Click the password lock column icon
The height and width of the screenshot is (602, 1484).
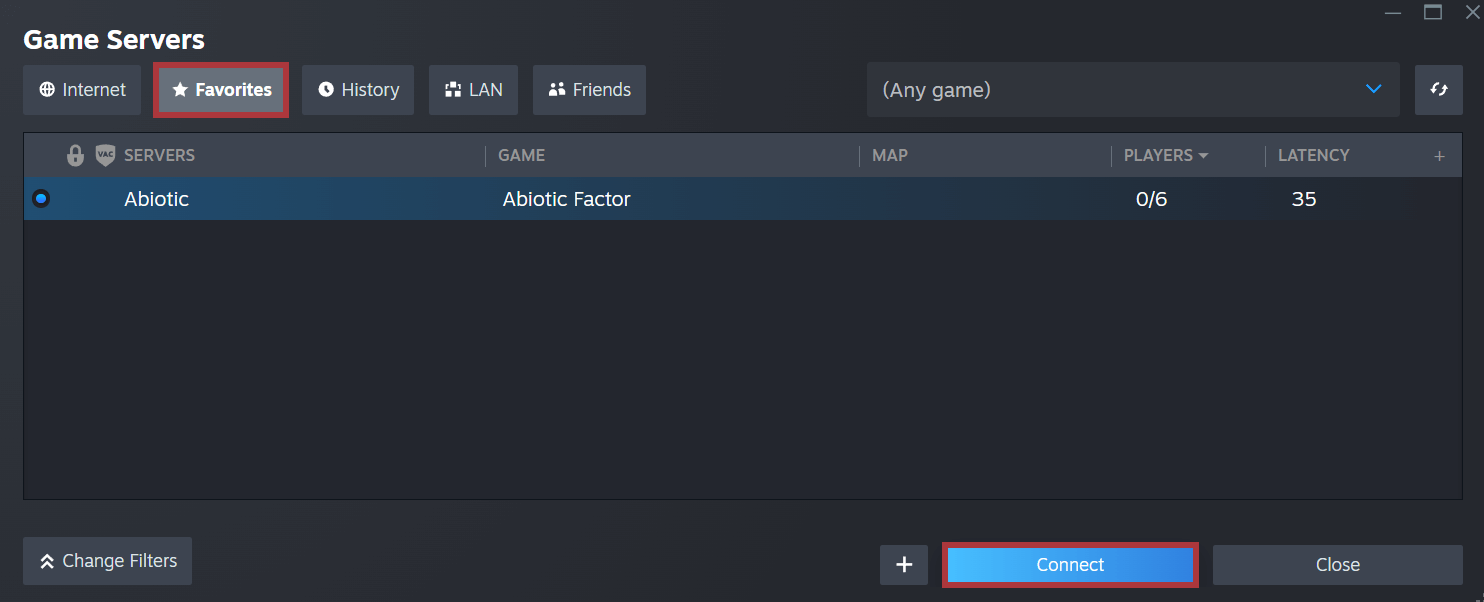75,155
